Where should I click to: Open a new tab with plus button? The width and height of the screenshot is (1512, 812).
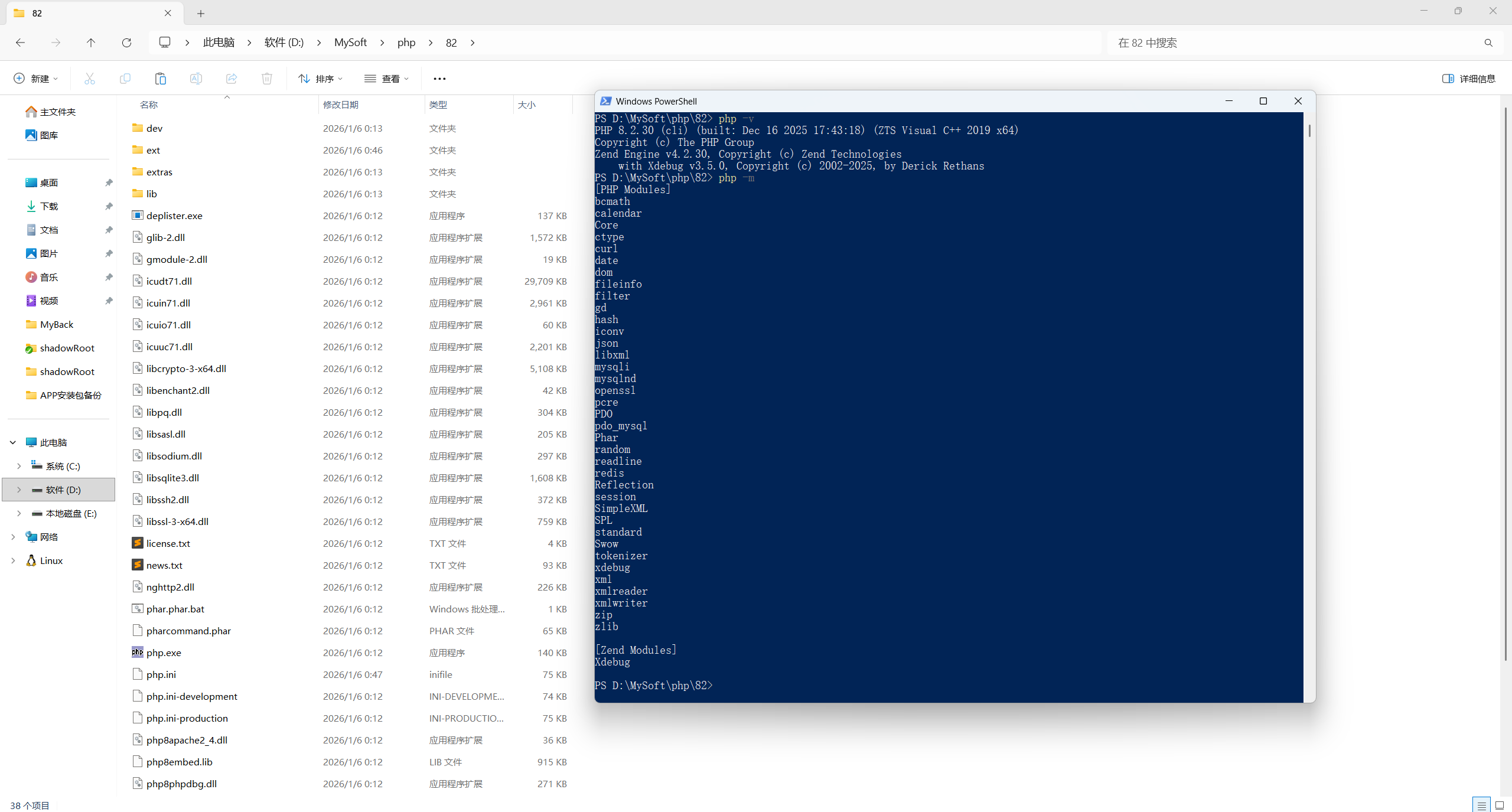pyautogui.click(x=201, y=13)
